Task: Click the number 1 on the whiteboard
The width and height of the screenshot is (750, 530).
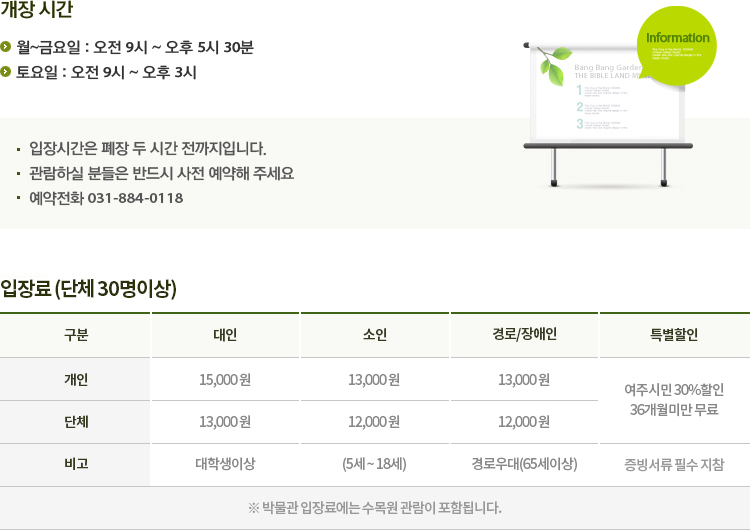Action: tap(579, 91)
